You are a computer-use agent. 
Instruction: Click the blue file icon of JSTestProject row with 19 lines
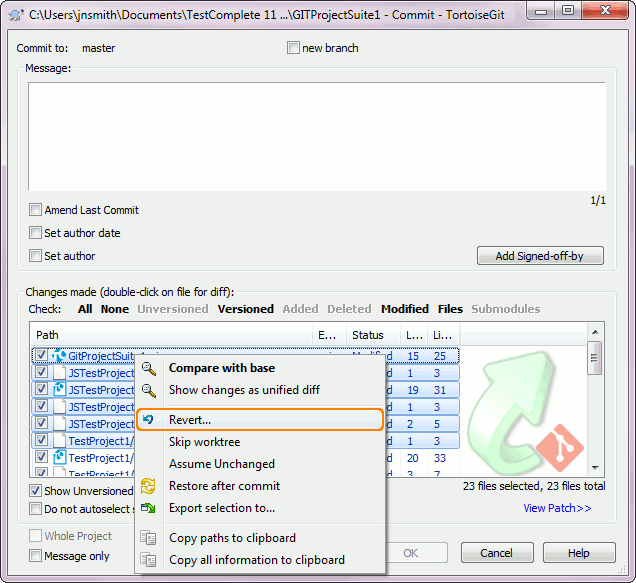pos(59,389)
